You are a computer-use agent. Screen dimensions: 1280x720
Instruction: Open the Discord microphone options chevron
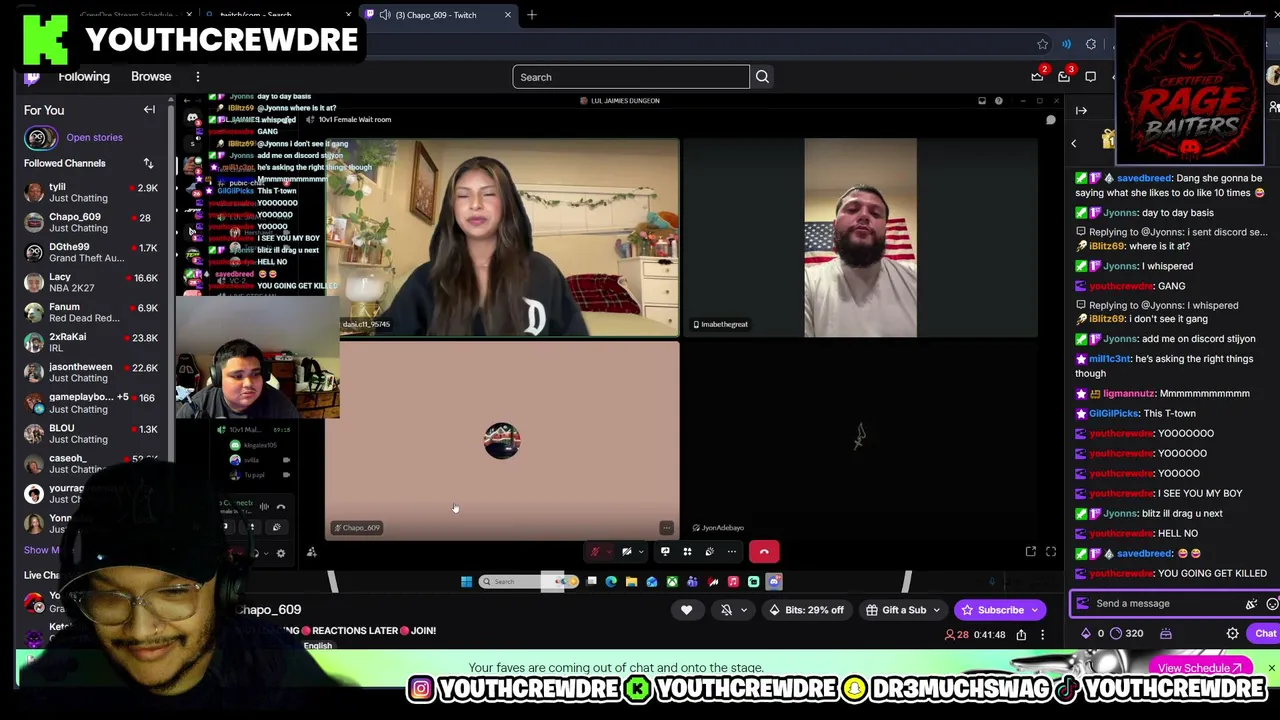[x=609, y=552]
